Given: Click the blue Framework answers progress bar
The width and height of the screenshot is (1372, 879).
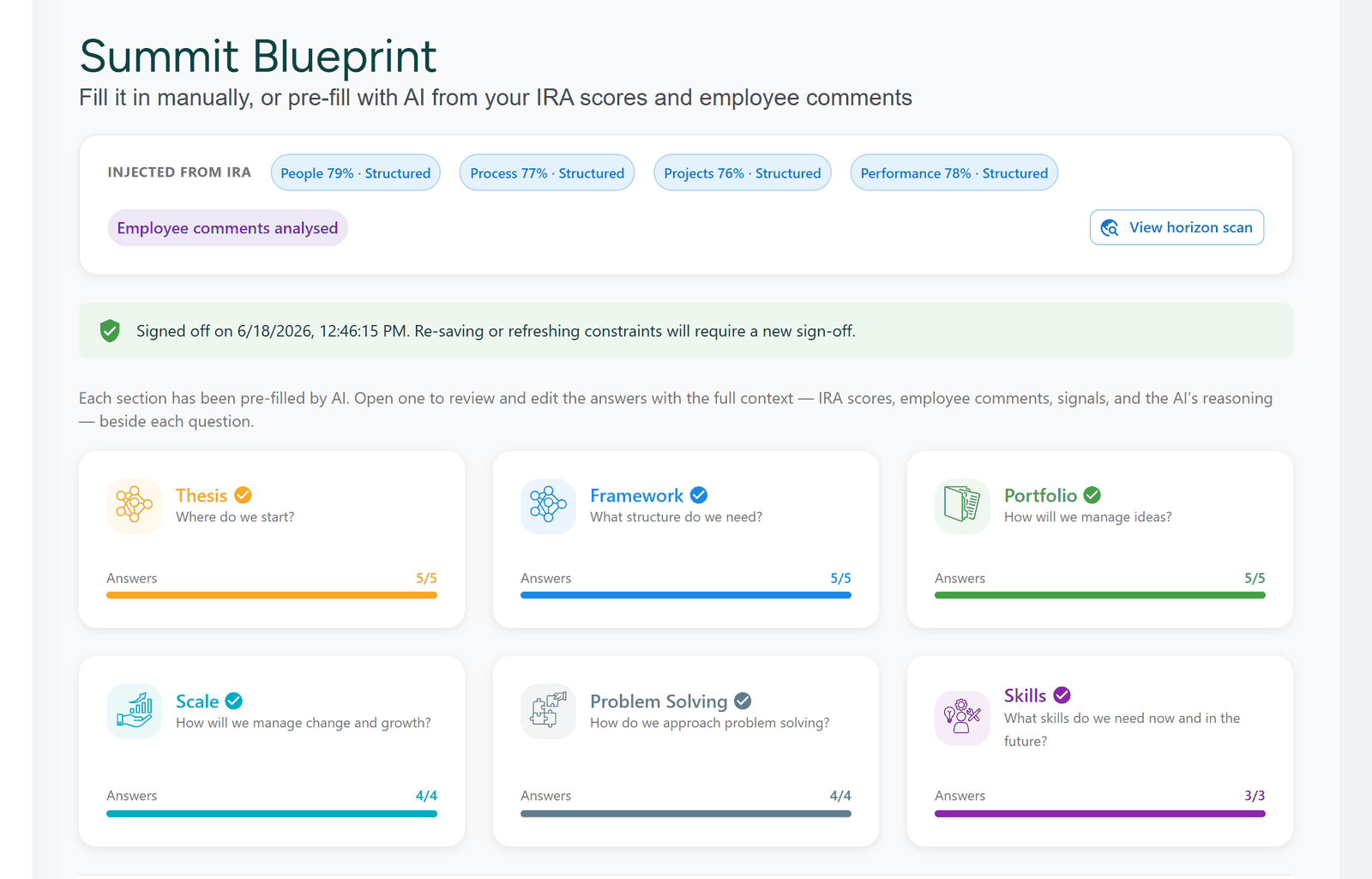Looking at the screenshot, I should [686, 595].
